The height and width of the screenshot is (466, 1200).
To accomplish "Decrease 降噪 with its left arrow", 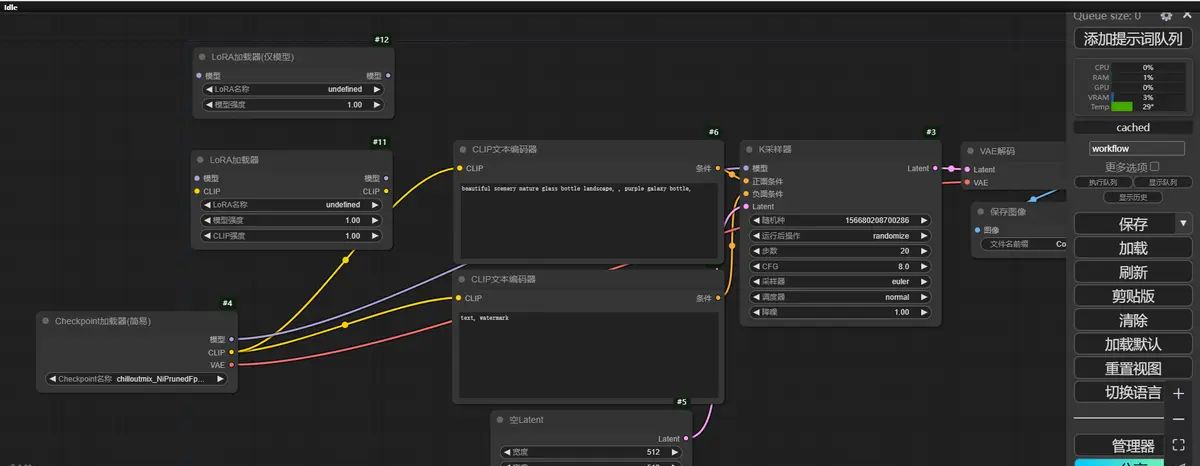I will [x=756, y=312].
